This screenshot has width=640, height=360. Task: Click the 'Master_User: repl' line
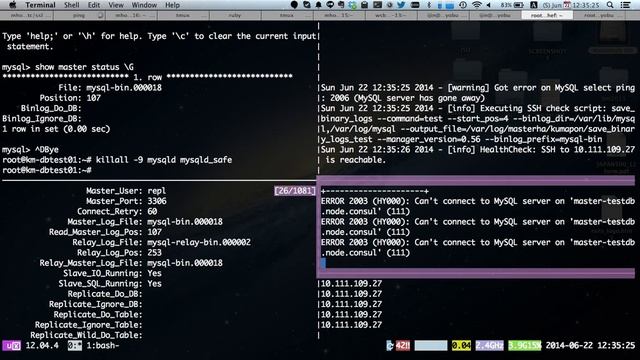point(126,191)
